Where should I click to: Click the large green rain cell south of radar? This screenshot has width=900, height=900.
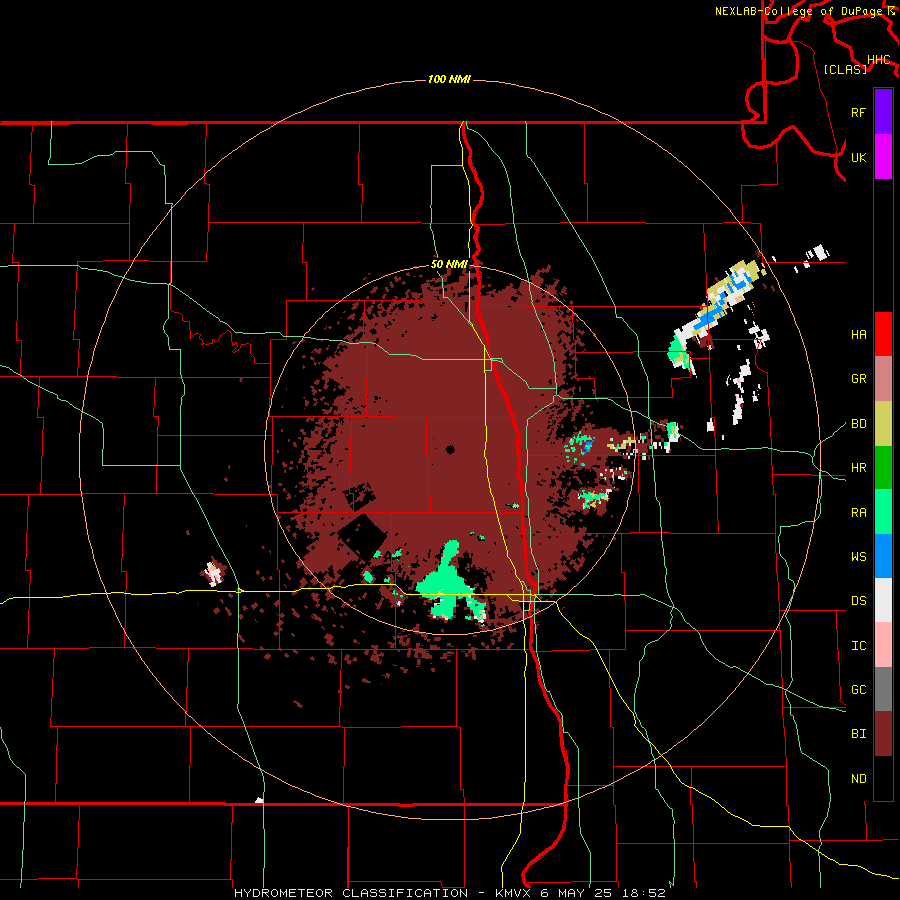point(448,583)
